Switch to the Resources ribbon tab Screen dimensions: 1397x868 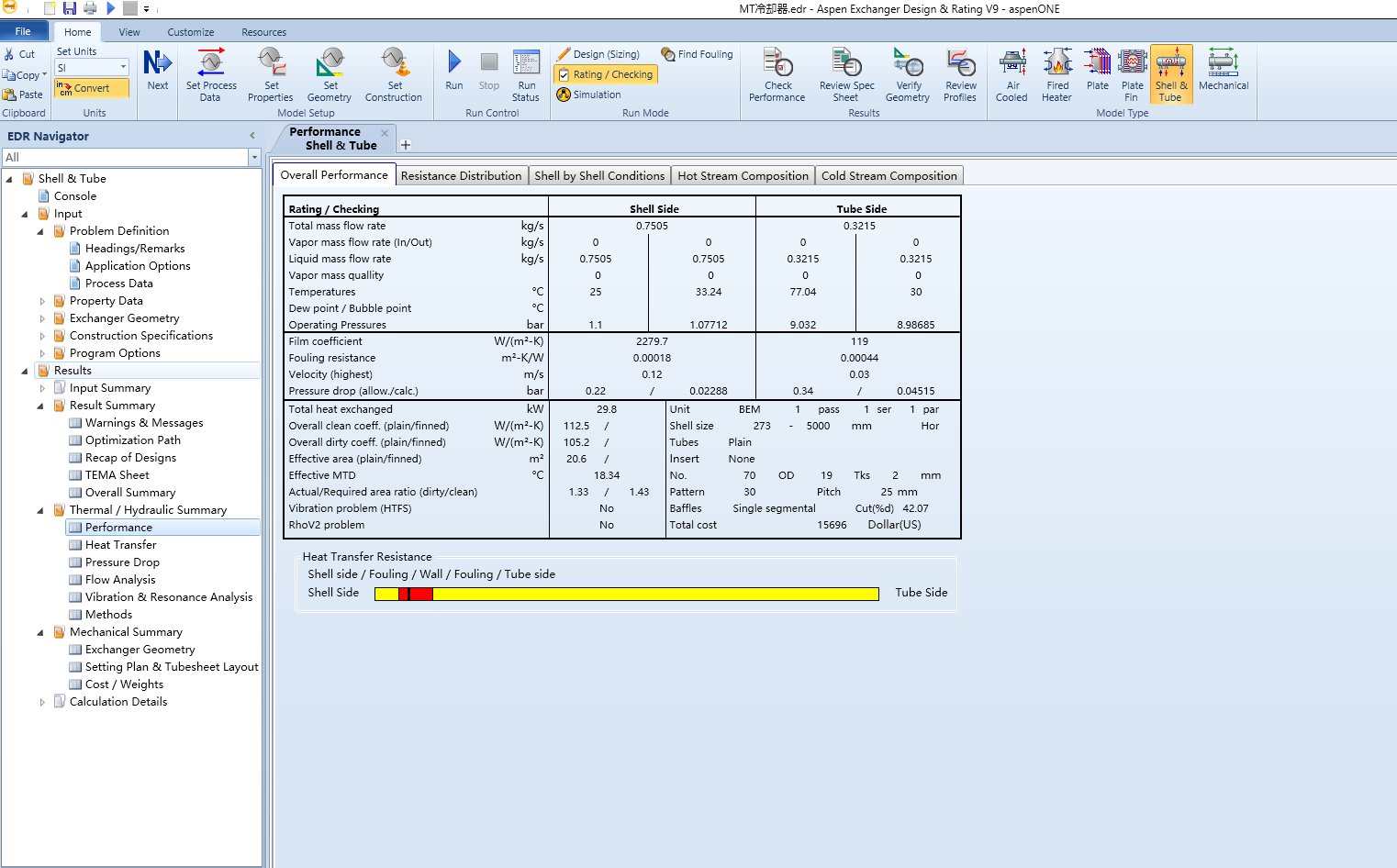click(264, 32)
